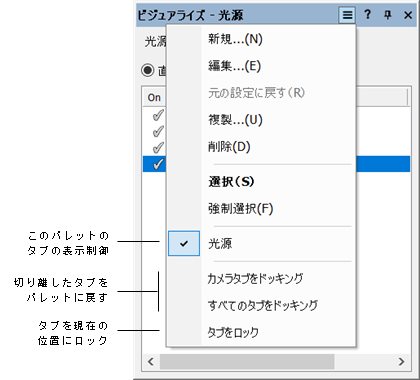Screen dimensions: 420x380
Task: Choose 編集...(E) from the menu
Action: point(262,66)
